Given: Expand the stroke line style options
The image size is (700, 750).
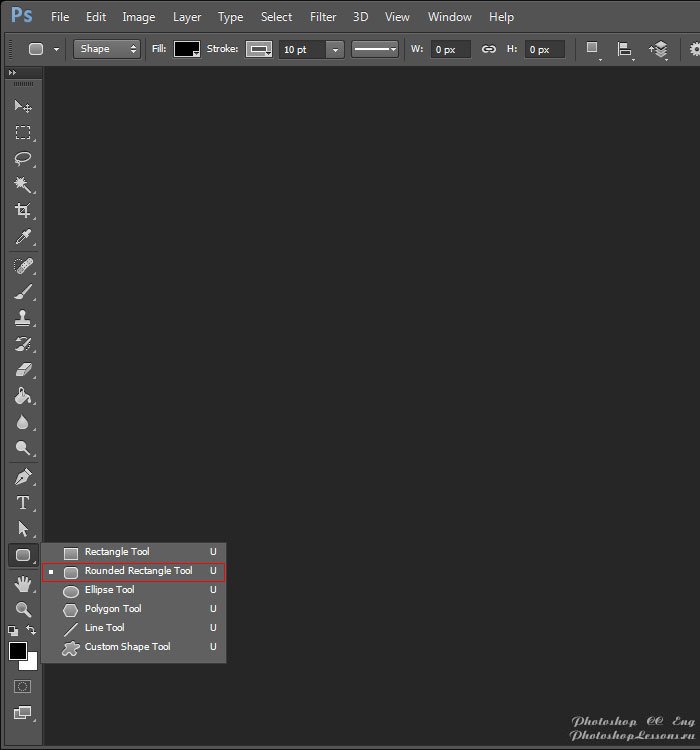Looking at the screenshot, I should point(375,49).
